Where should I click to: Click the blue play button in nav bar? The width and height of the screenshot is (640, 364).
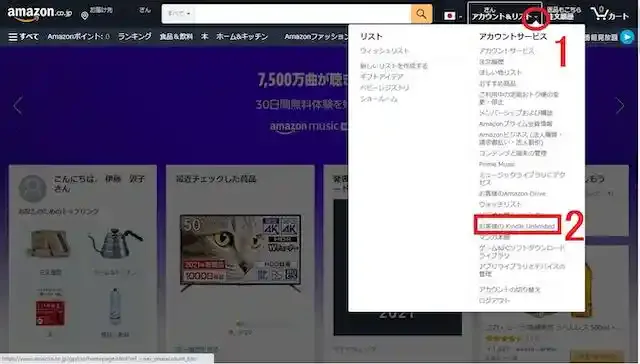coord(627,37)
